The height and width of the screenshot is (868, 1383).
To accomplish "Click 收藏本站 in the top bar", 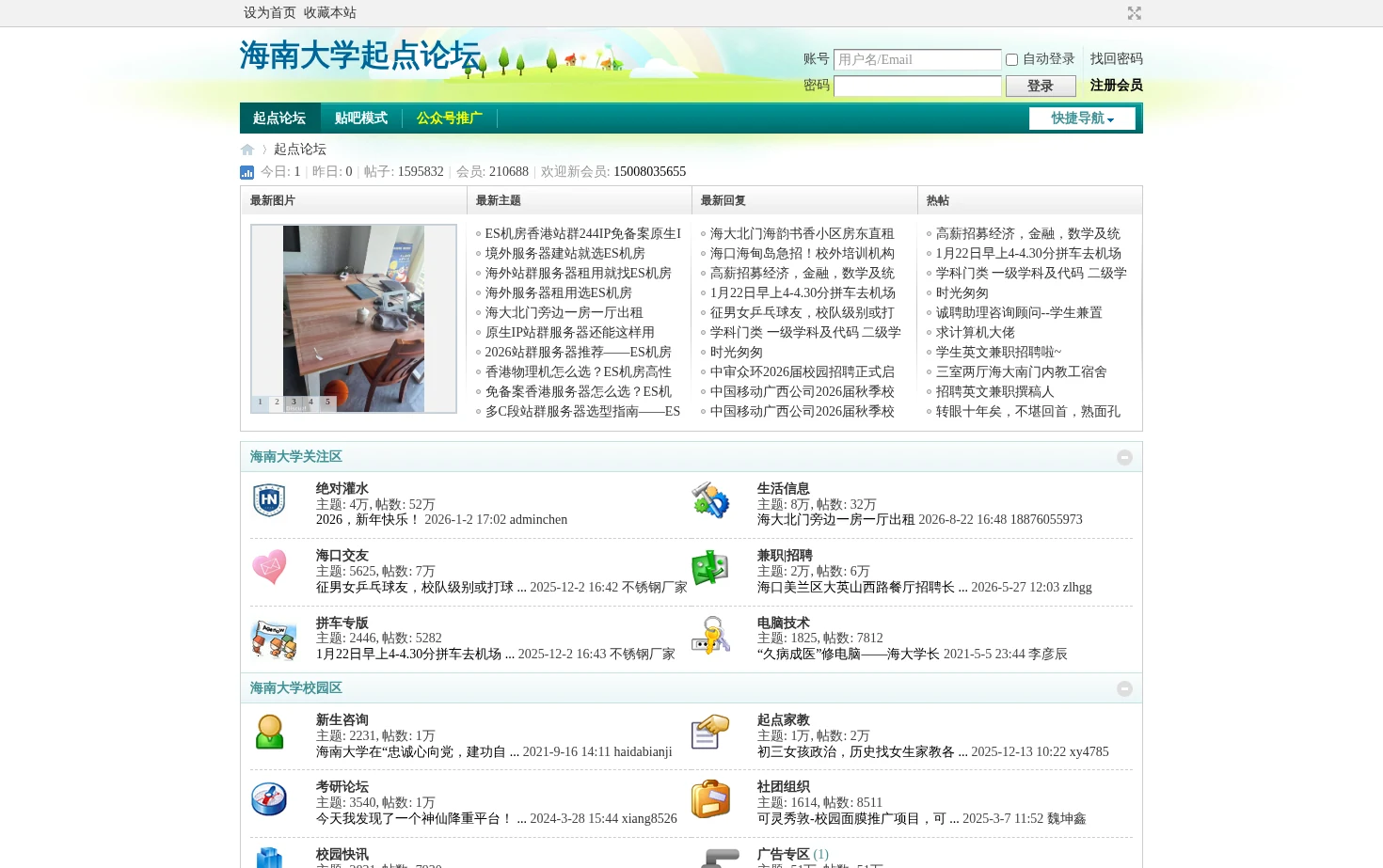I will [x=330, y=12].
